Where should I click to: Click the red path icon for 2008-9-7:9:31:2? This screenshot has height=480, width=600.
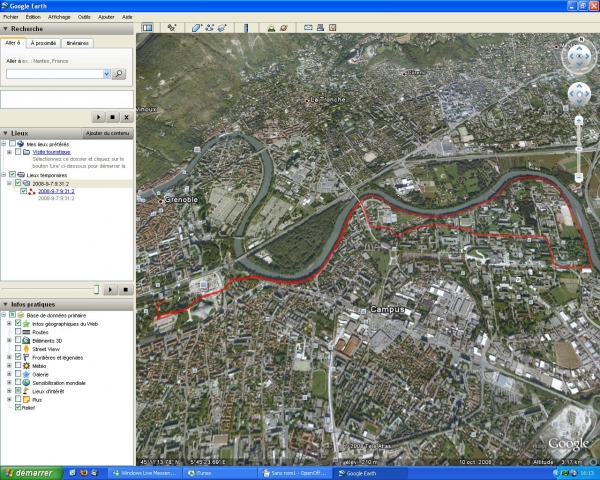pyautogui.click(x=32, y=191)
